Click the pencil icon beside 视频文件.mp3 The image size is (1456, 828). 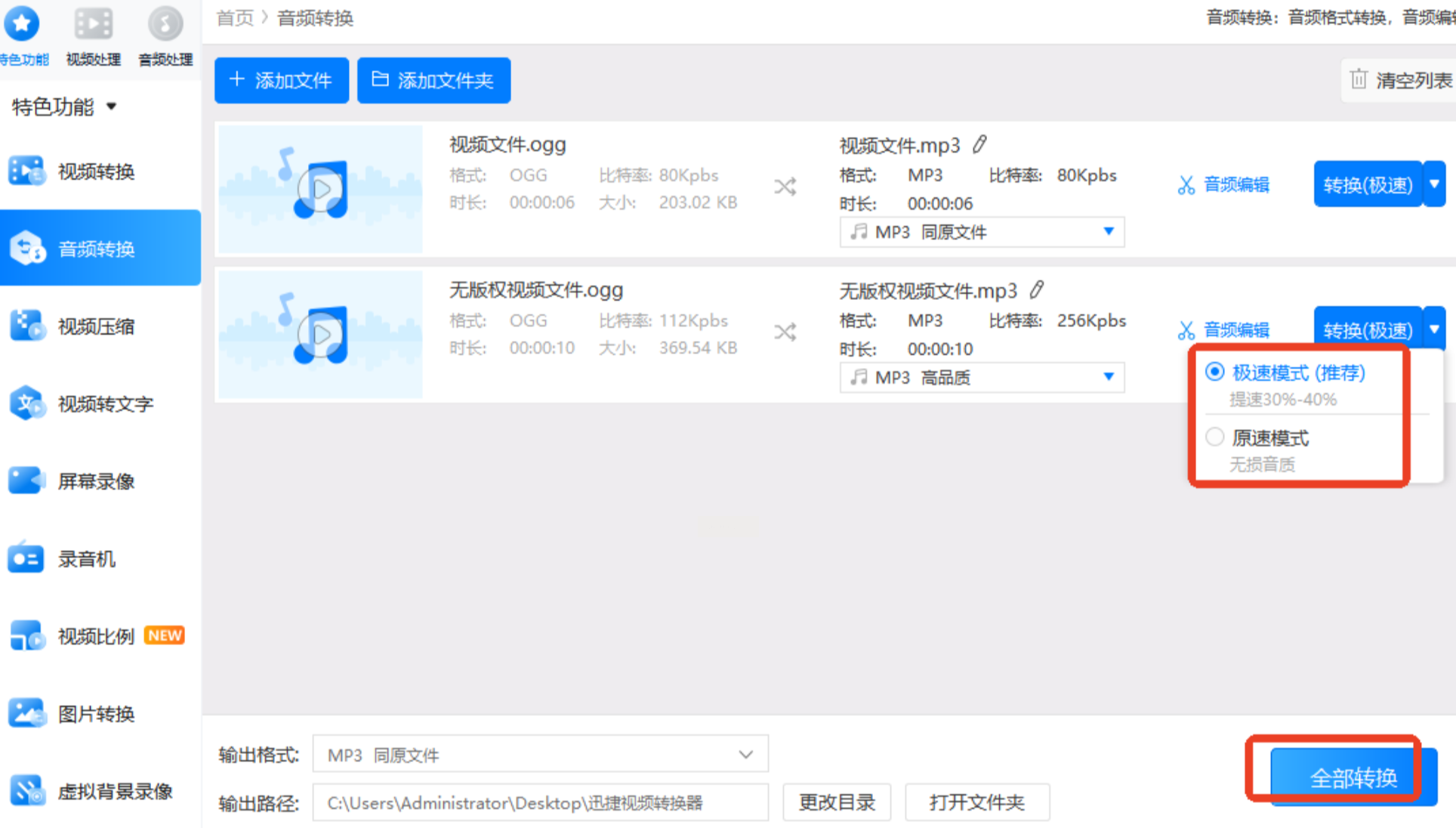click(979, 144)
